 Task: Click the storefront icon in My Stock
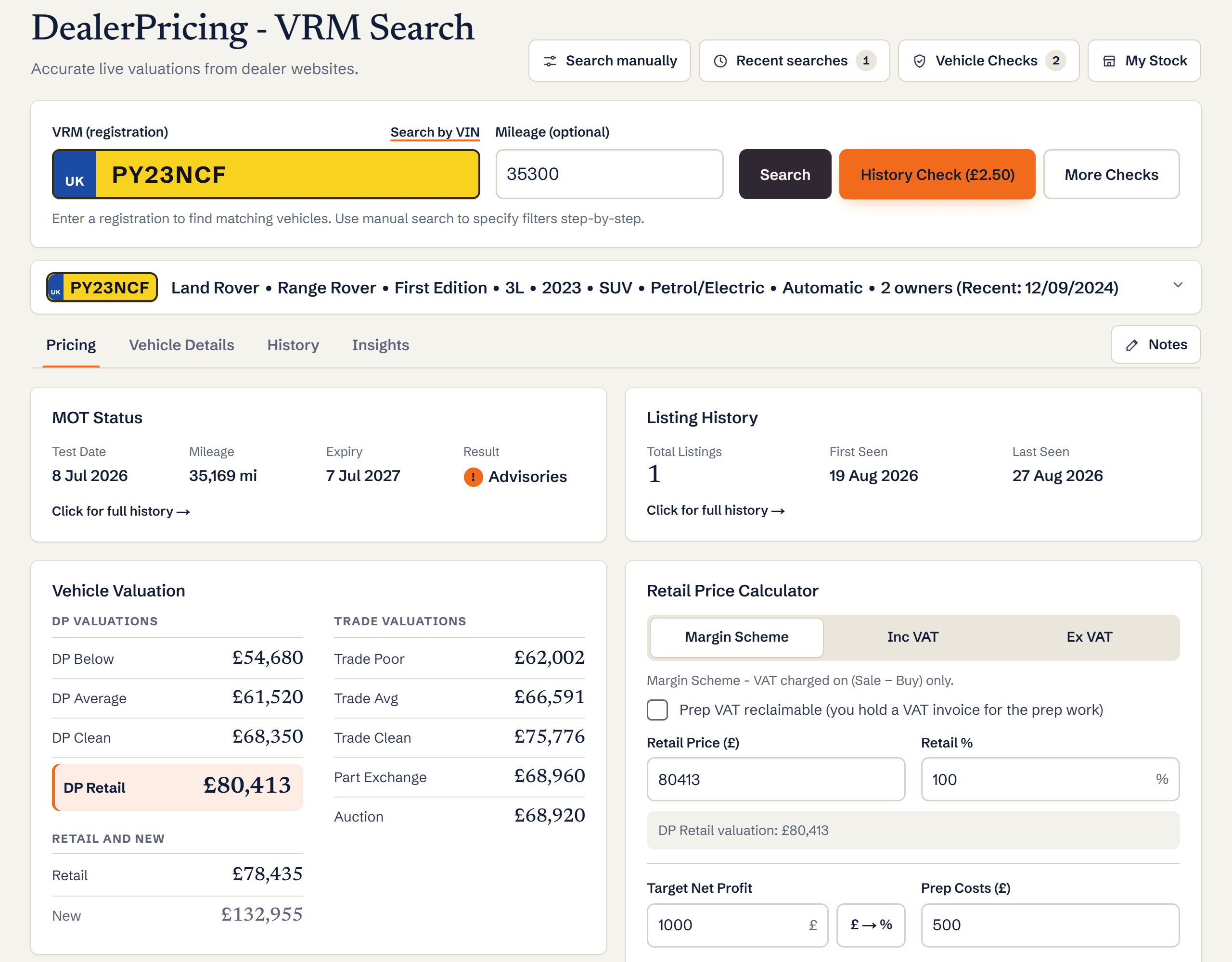[x=1108, y=61]
